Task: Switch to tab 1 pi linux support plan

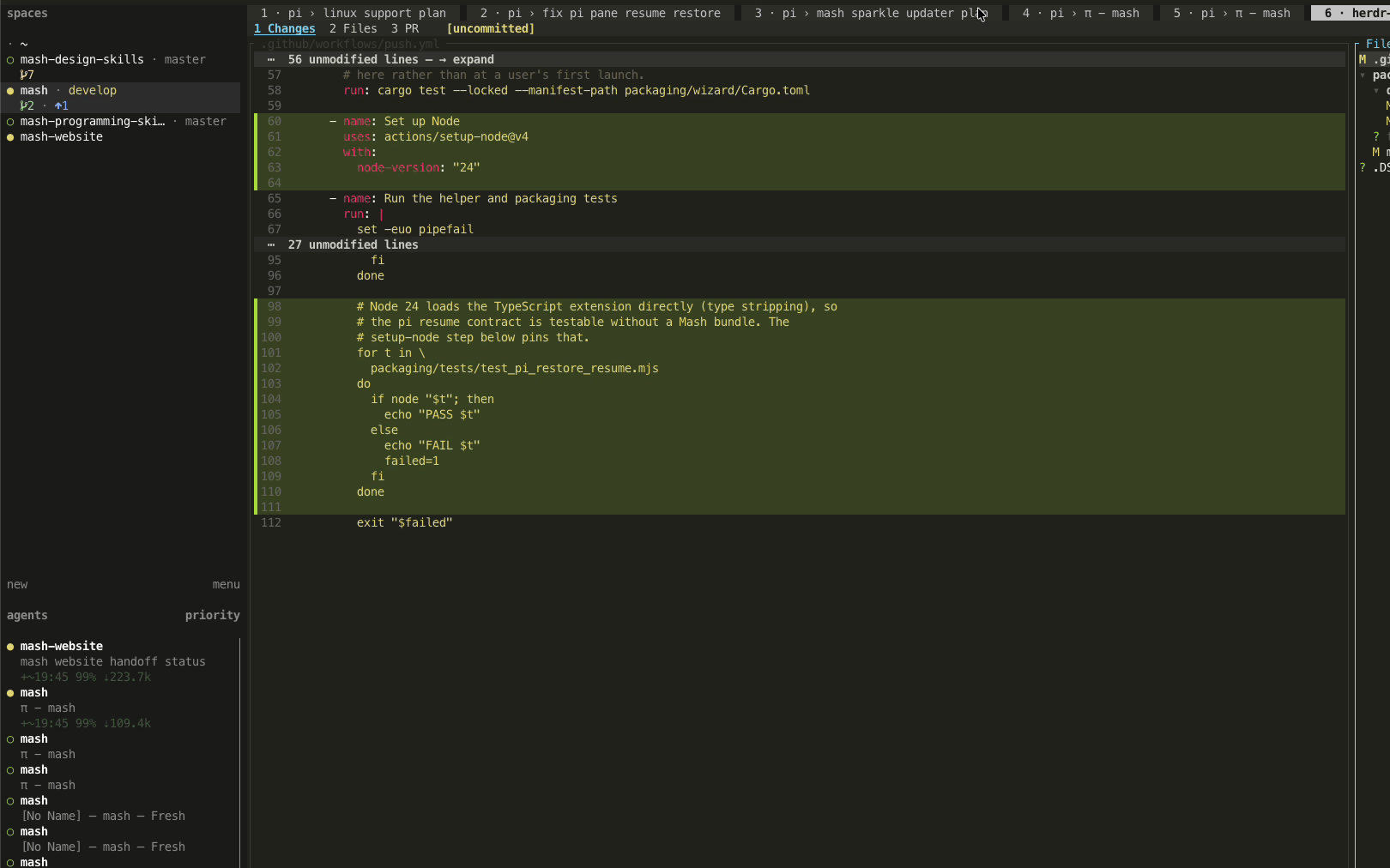Action: (x=354, y=13)
